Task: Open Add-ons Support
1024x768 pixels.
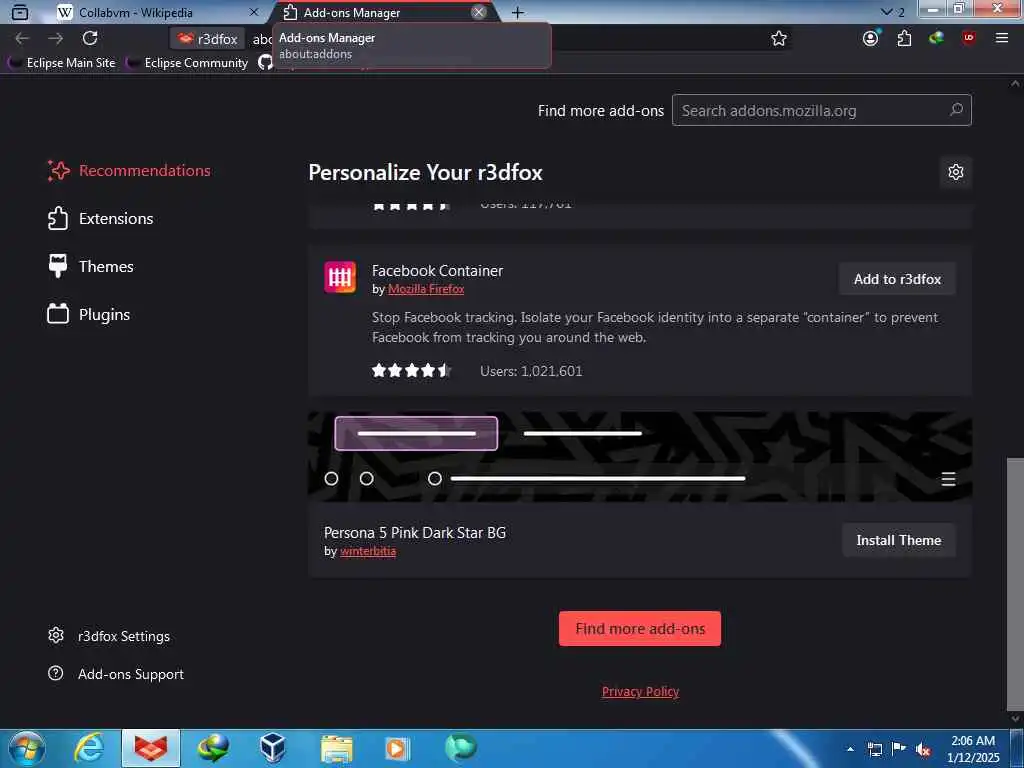Action: (x=116, y=674)
